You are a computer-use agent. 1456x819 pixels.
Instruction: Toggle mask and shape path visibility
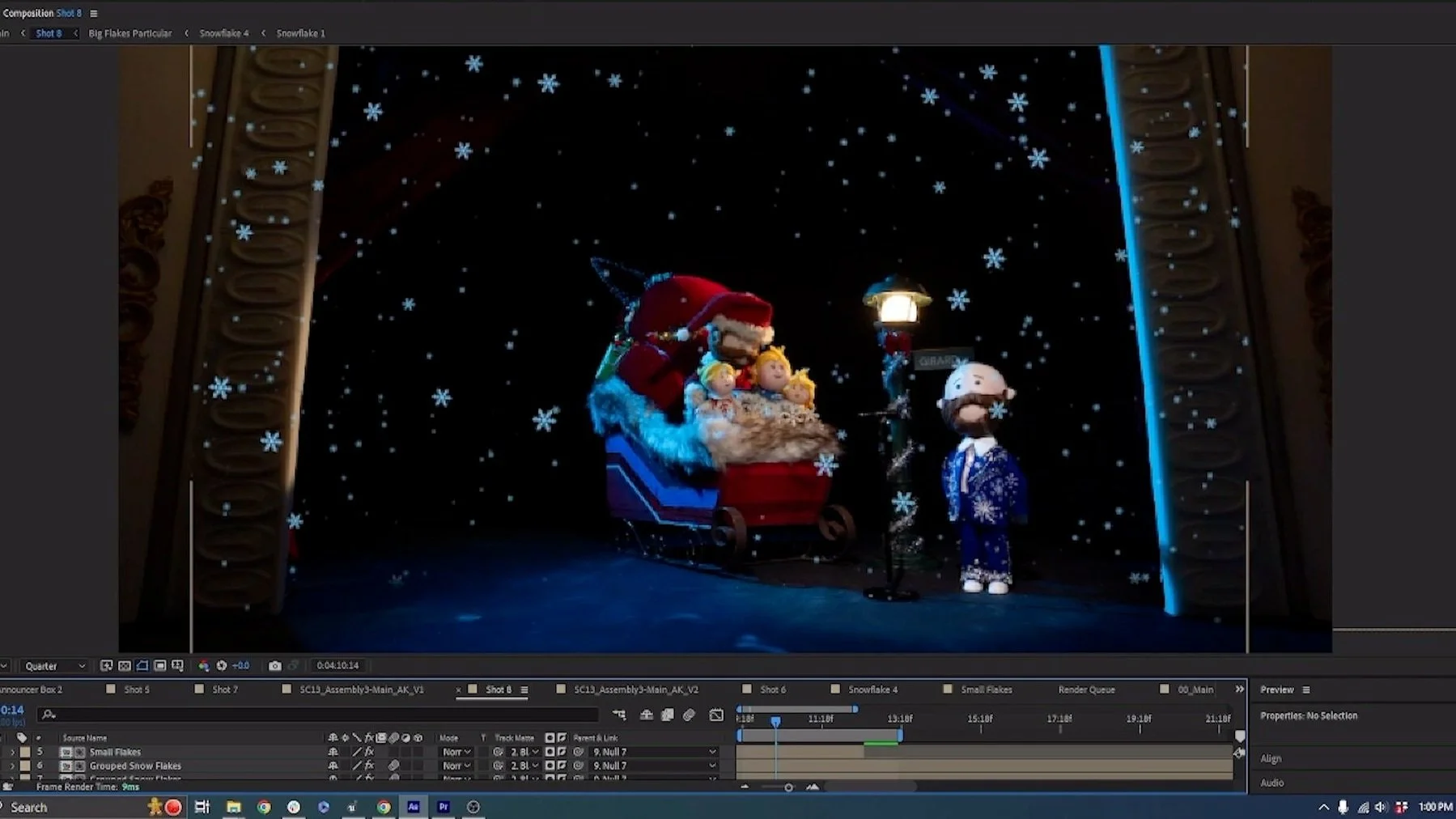pos(142,665)
